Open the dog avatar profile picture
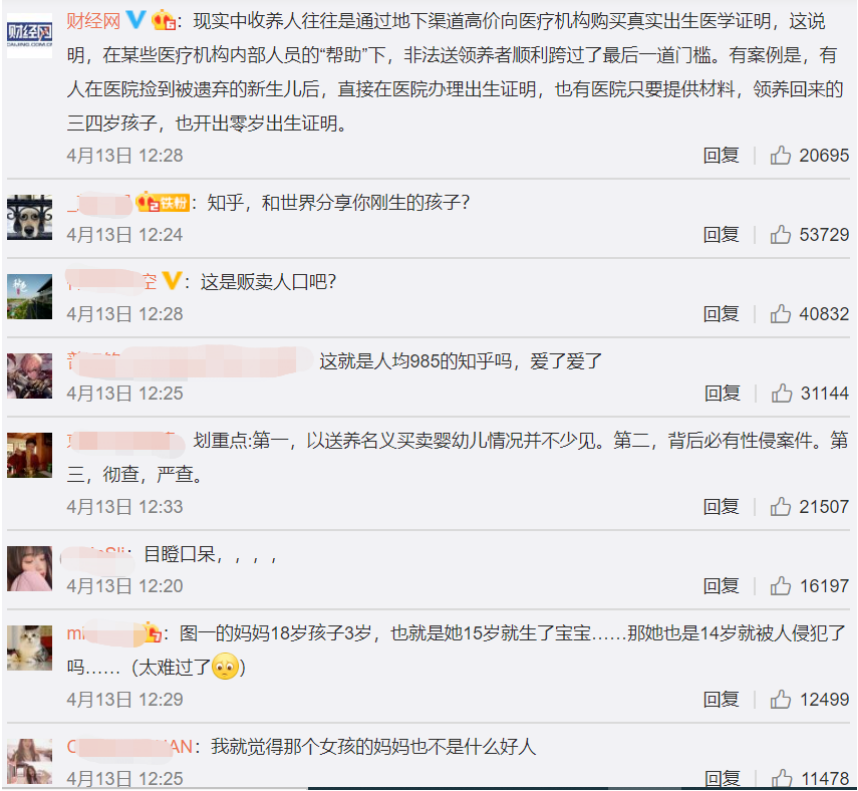Viewport: 858px width, 791px height. (x=30, y=217)
